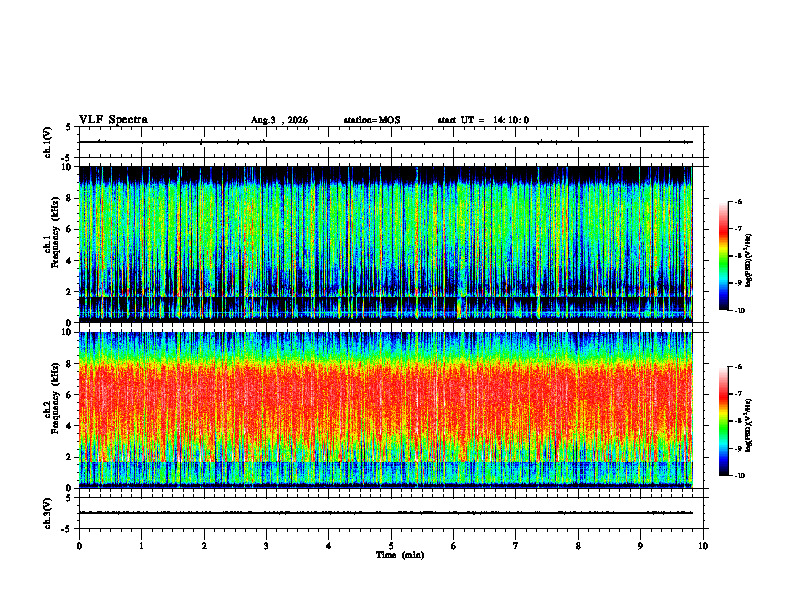Click the ch.3 voltage waveform trace
This screenshot has height=612, width=792.
click(385, 513)
